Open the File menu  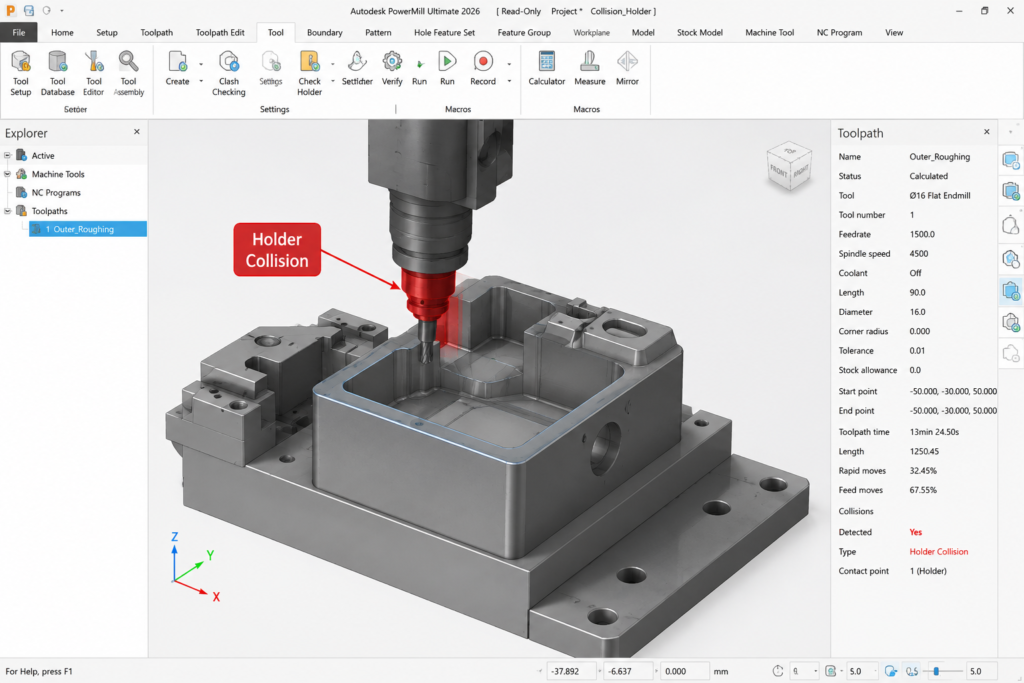coord(19,32)
